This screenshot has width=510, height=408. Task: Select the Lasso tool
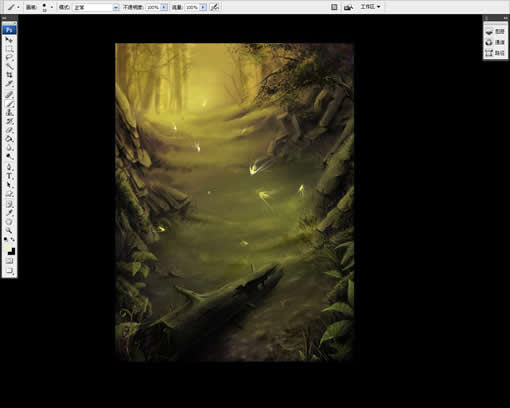pyautogui.click(x=9, y=58)
